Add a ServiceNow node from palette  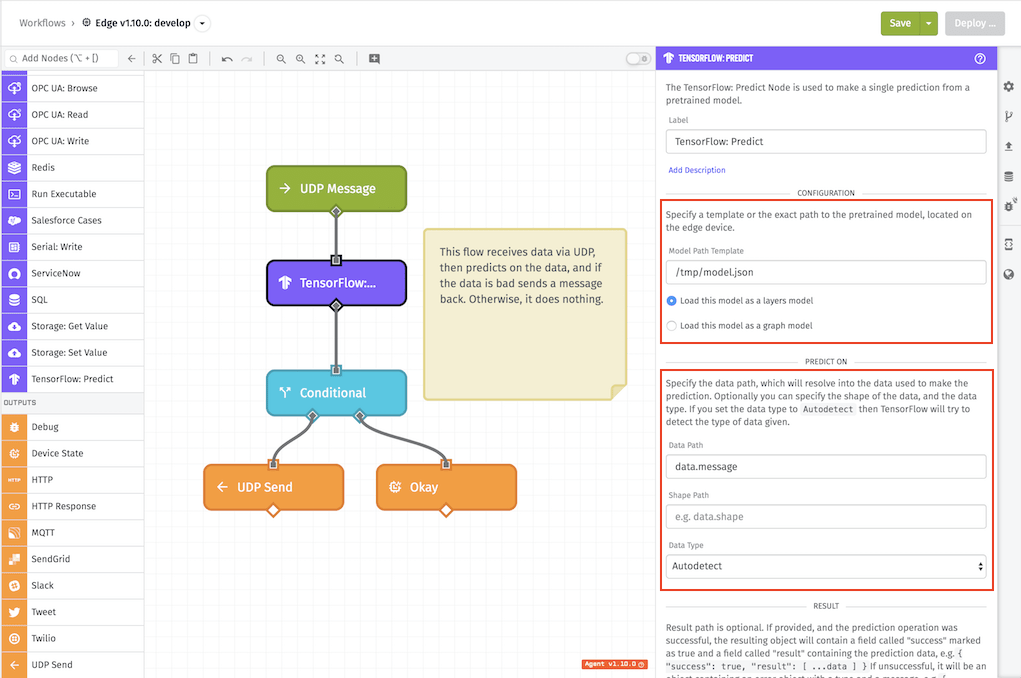click(x=72, y=274)
